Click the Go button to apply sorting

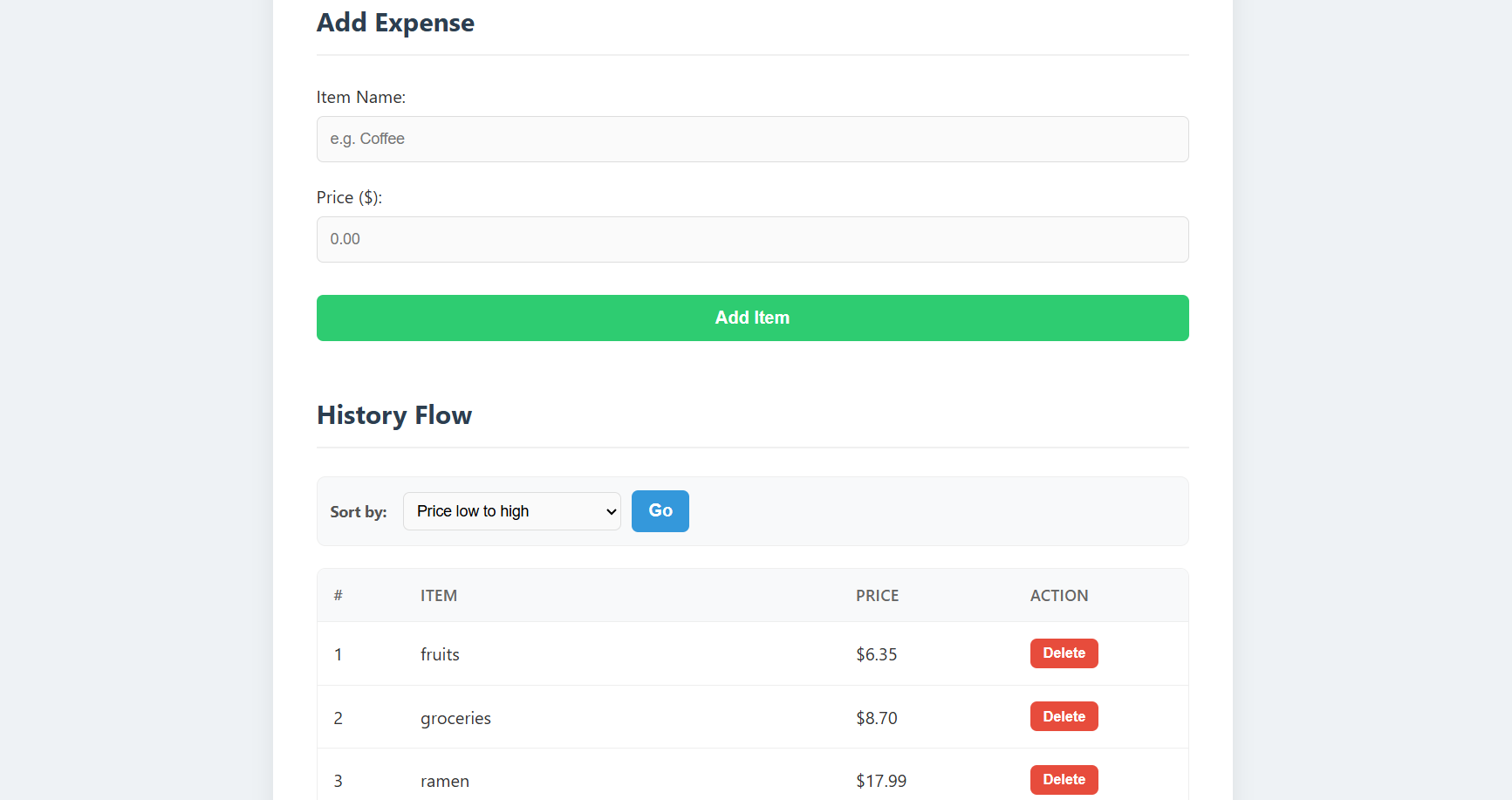pyautogui.click(x=660, y=511)
